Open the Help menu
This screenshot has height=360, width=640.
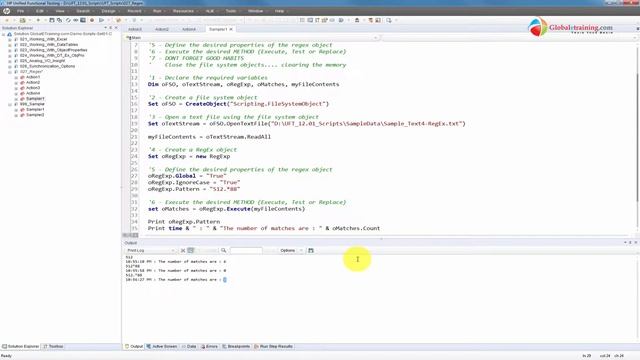tap(279, 11)
